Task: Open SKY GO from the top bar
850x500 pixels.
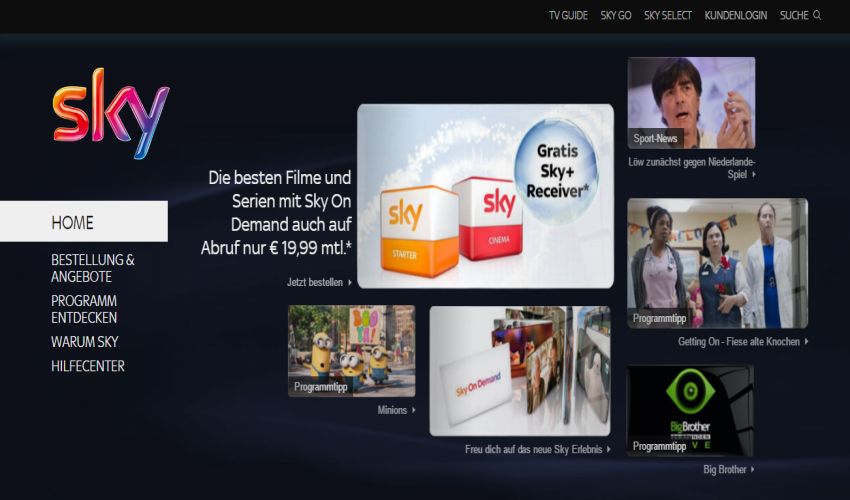Action: (x=616, y=15)
